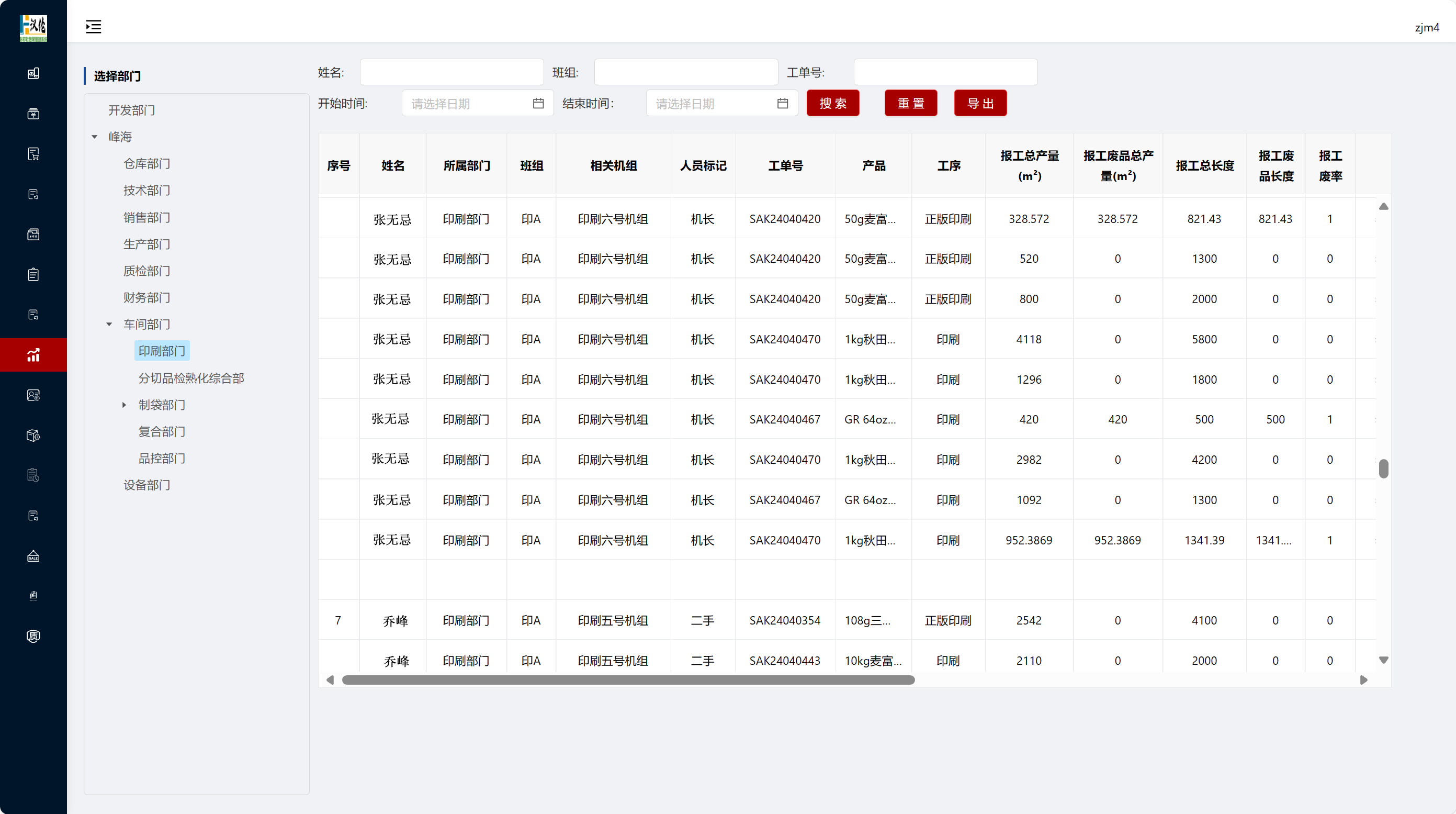Select 技术部门 in the department tree
Viewport: 1456px width, 814px height.
[147, 190]
